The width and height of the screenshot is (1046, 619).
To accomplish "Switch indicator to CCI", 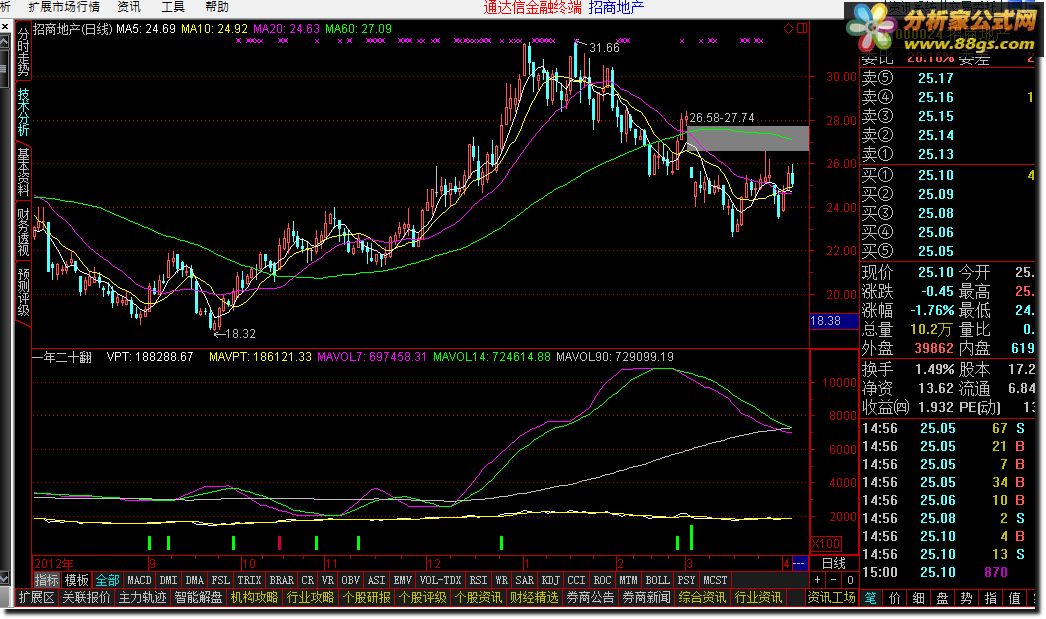I will coord(576,580).
